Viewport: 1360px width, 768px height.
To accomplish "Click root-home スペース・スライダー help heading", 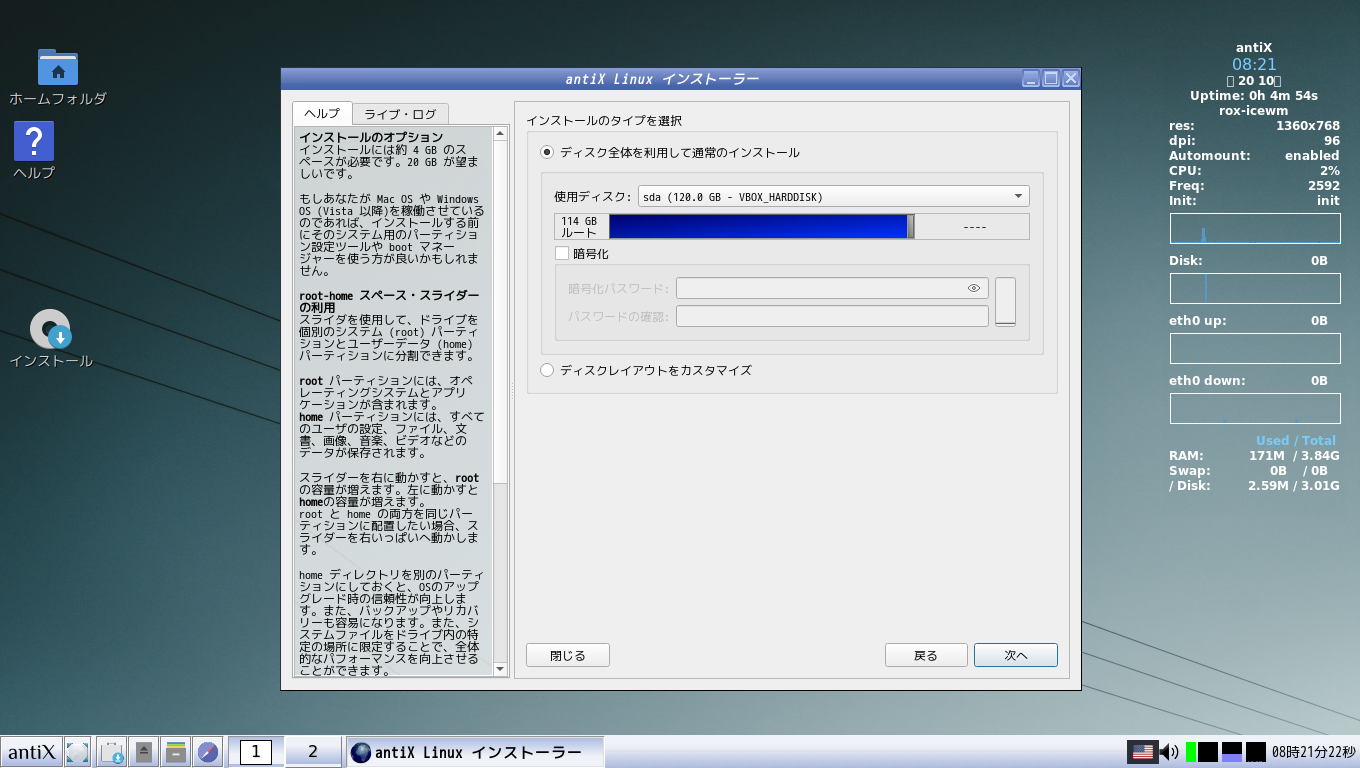I will coord(389,302).
